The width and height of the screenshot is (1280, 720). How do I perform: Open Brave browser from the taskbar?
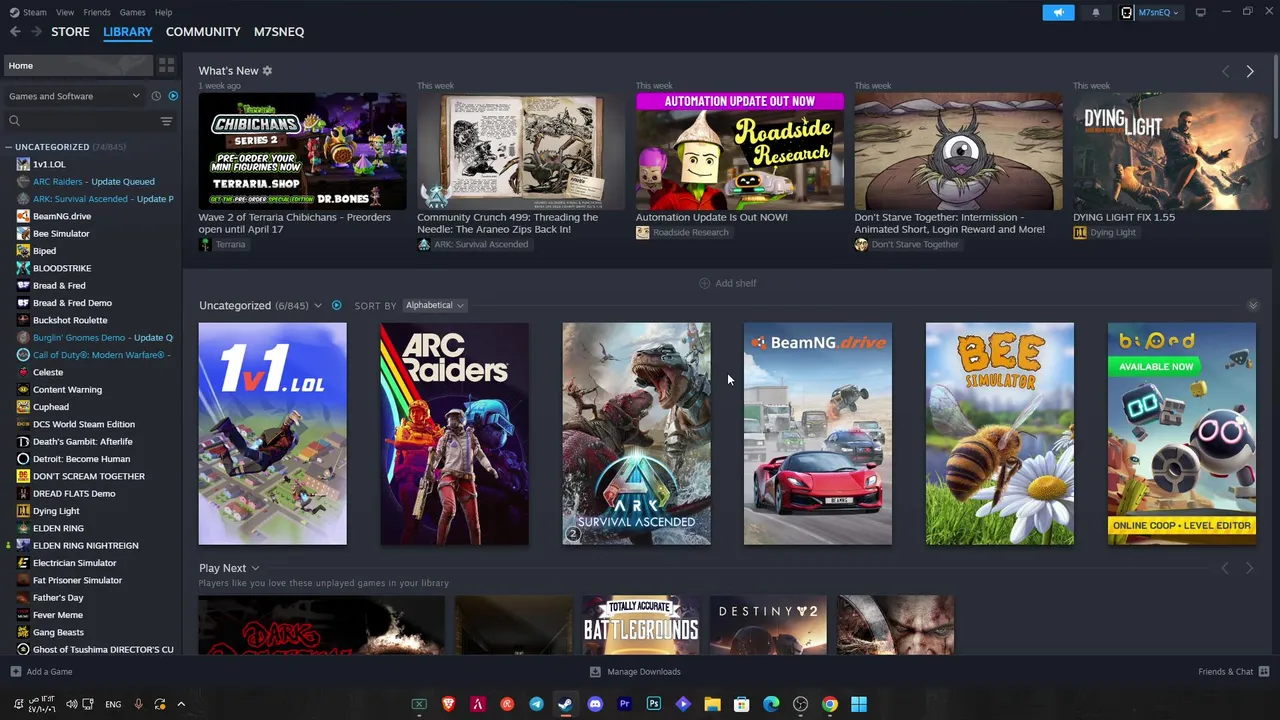448,704
